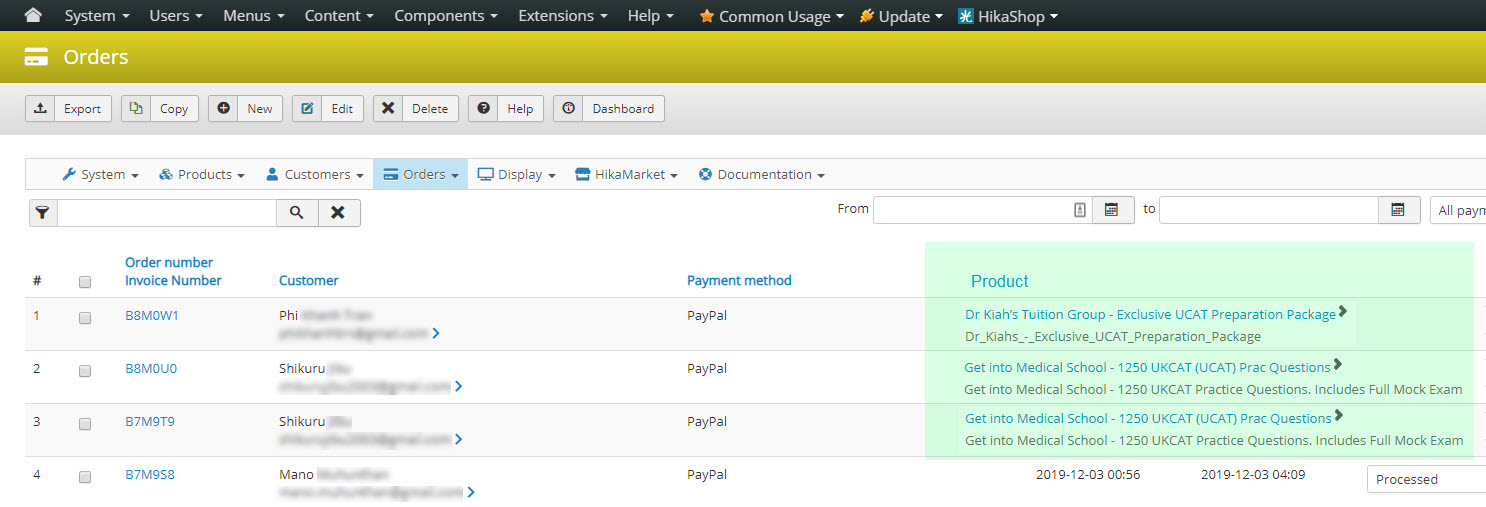Click the order search text field
The image size is (1486, 507).
pos(167,212)
